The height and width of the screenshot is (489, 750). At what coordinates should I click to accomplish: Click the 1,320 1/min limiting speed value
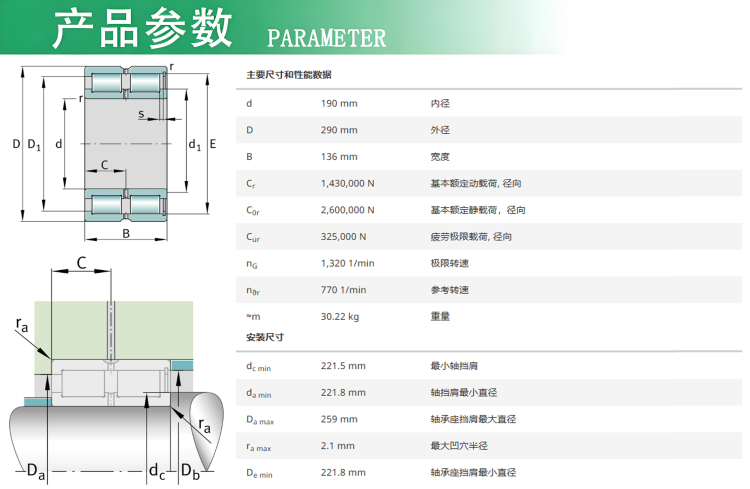click(348, 263)
